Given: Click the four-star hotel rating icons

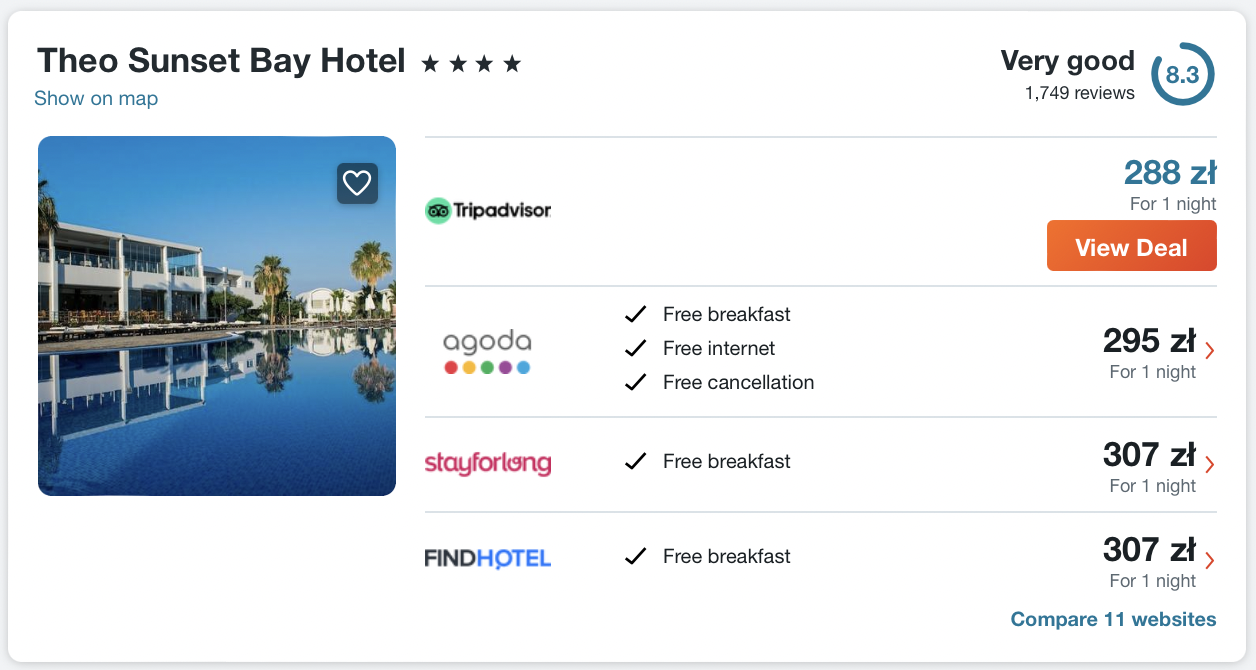Looking at the screenshot, I should tap(471, 65).
